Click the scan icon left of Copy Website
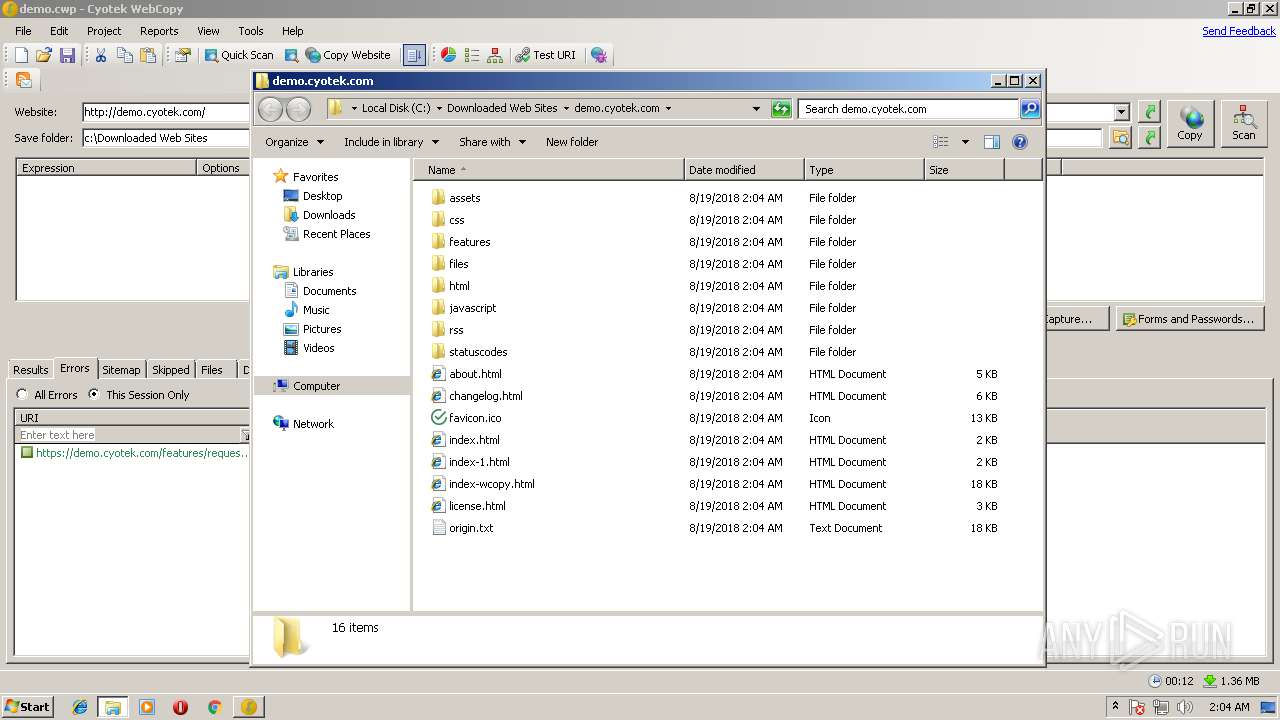This screenshot has height=720, width=1280. 291,55
